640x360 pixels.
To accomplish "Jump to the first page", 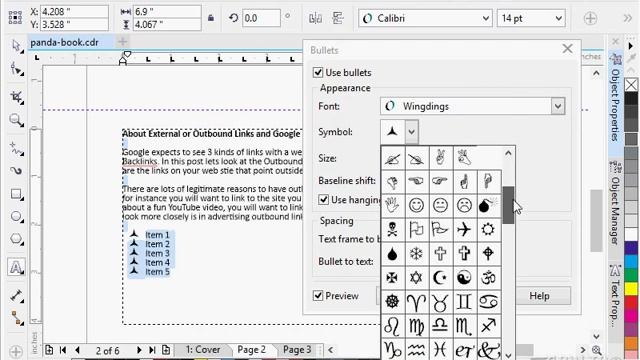I will click(x=63, y=350).
